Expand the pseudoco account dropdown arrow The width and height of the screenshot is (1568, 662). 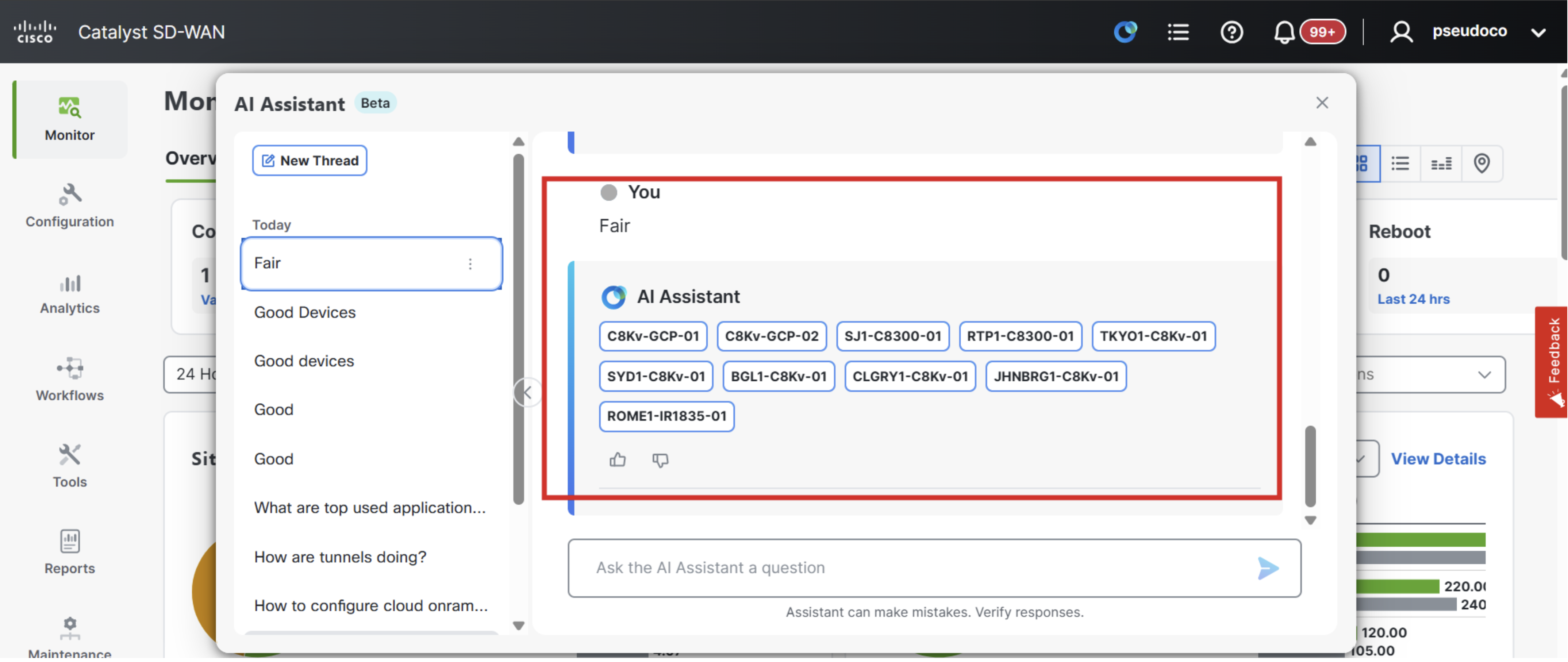pos(1538,33)
